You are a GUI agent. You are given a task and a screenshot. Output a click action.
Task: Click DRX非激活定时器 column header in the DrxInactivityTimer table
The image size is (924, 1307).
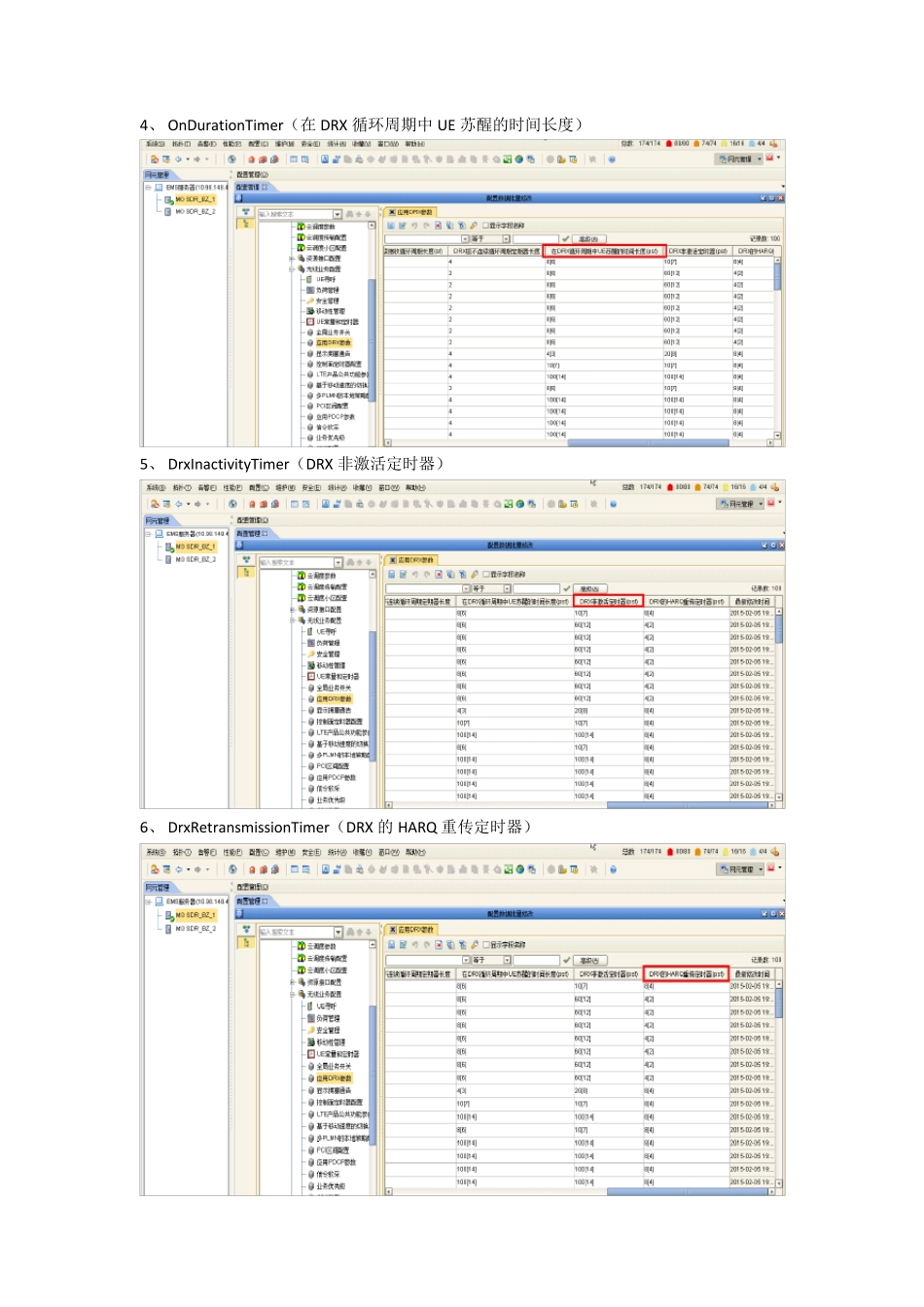608,601
